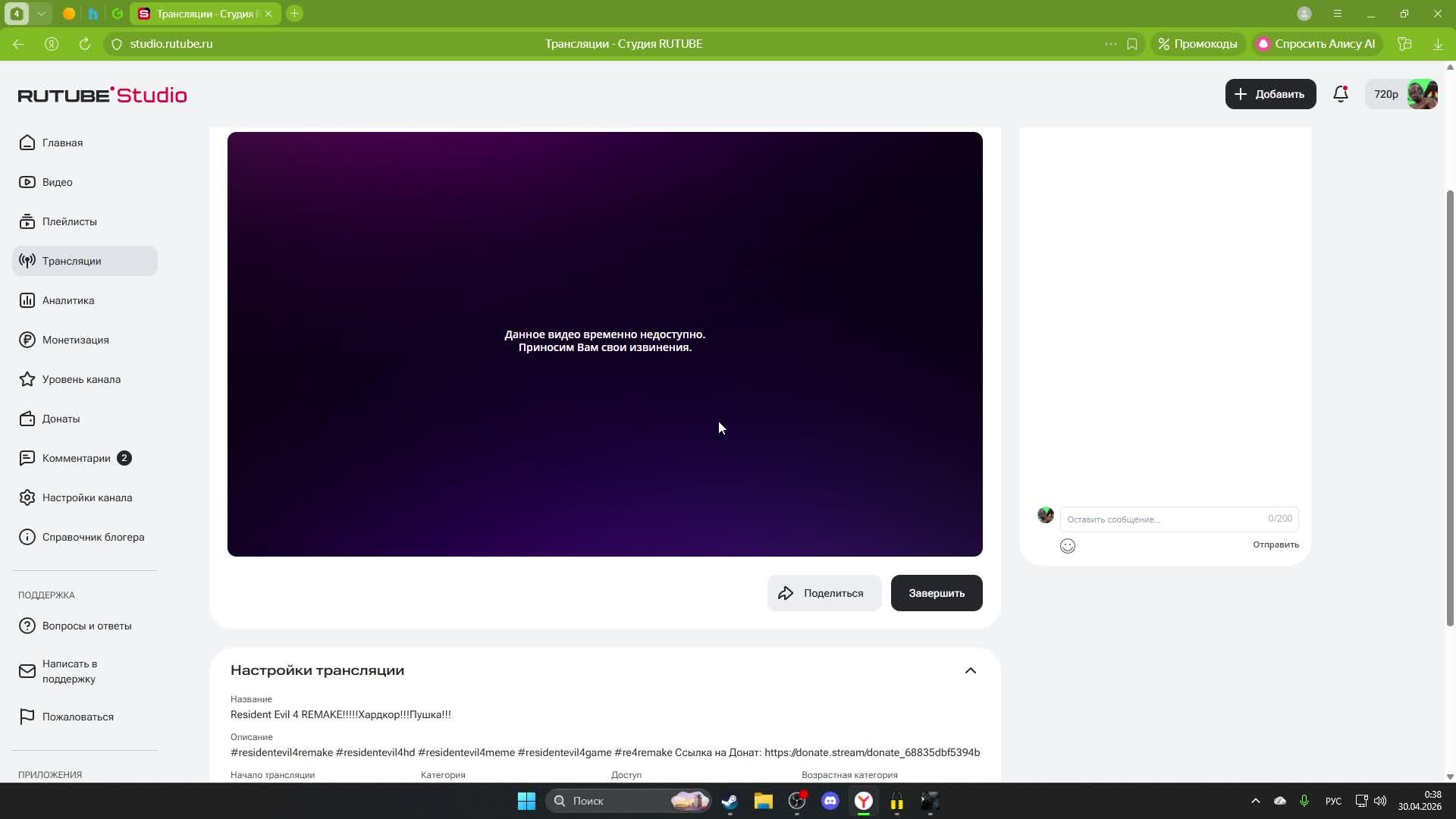Go to Донаты wallet section

coord(61,419)
